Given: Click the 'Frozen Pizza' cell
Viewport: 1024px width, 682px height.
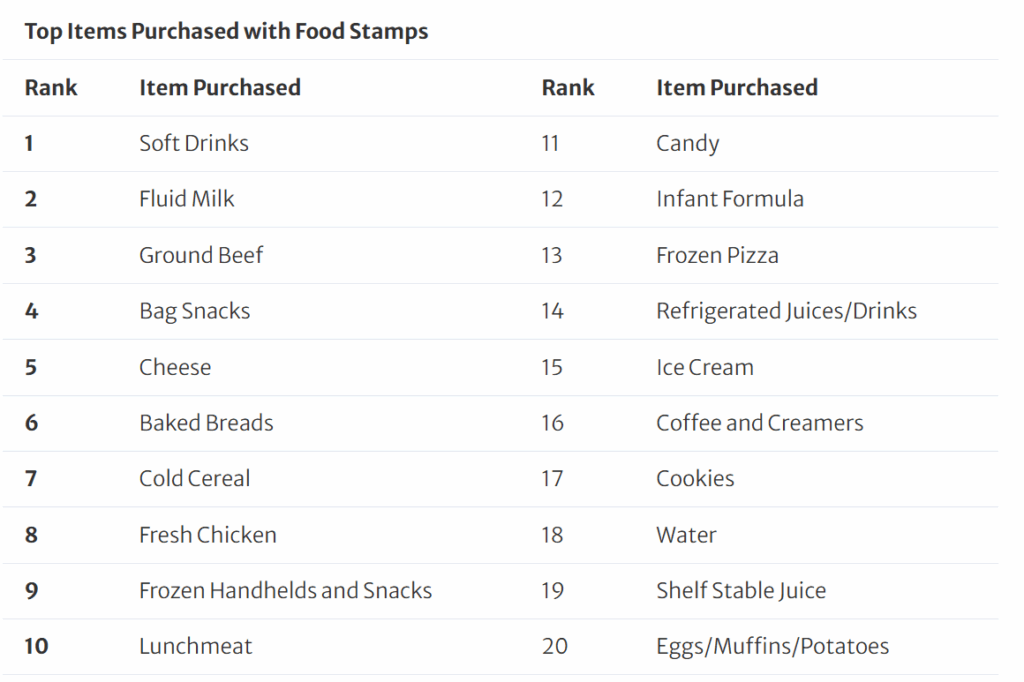Looking at the screenshot, I should 717,255.
